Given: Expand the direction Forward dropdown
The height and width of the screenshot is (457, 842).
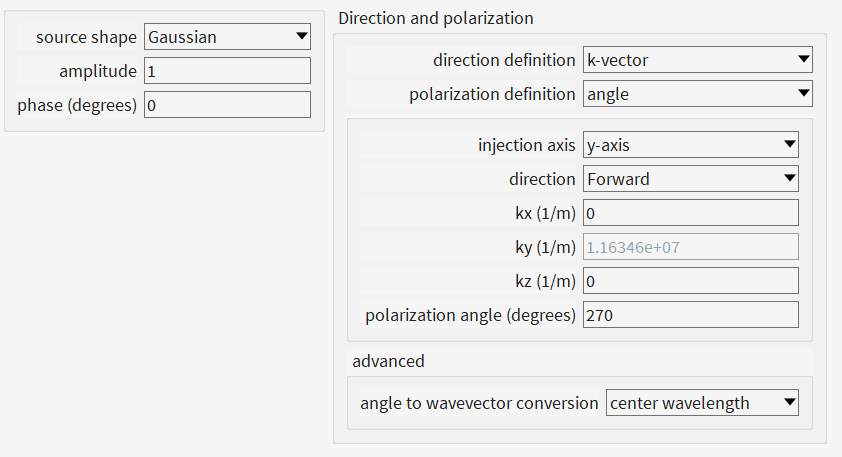Looking at the screenshot, I should coord(691,179).
